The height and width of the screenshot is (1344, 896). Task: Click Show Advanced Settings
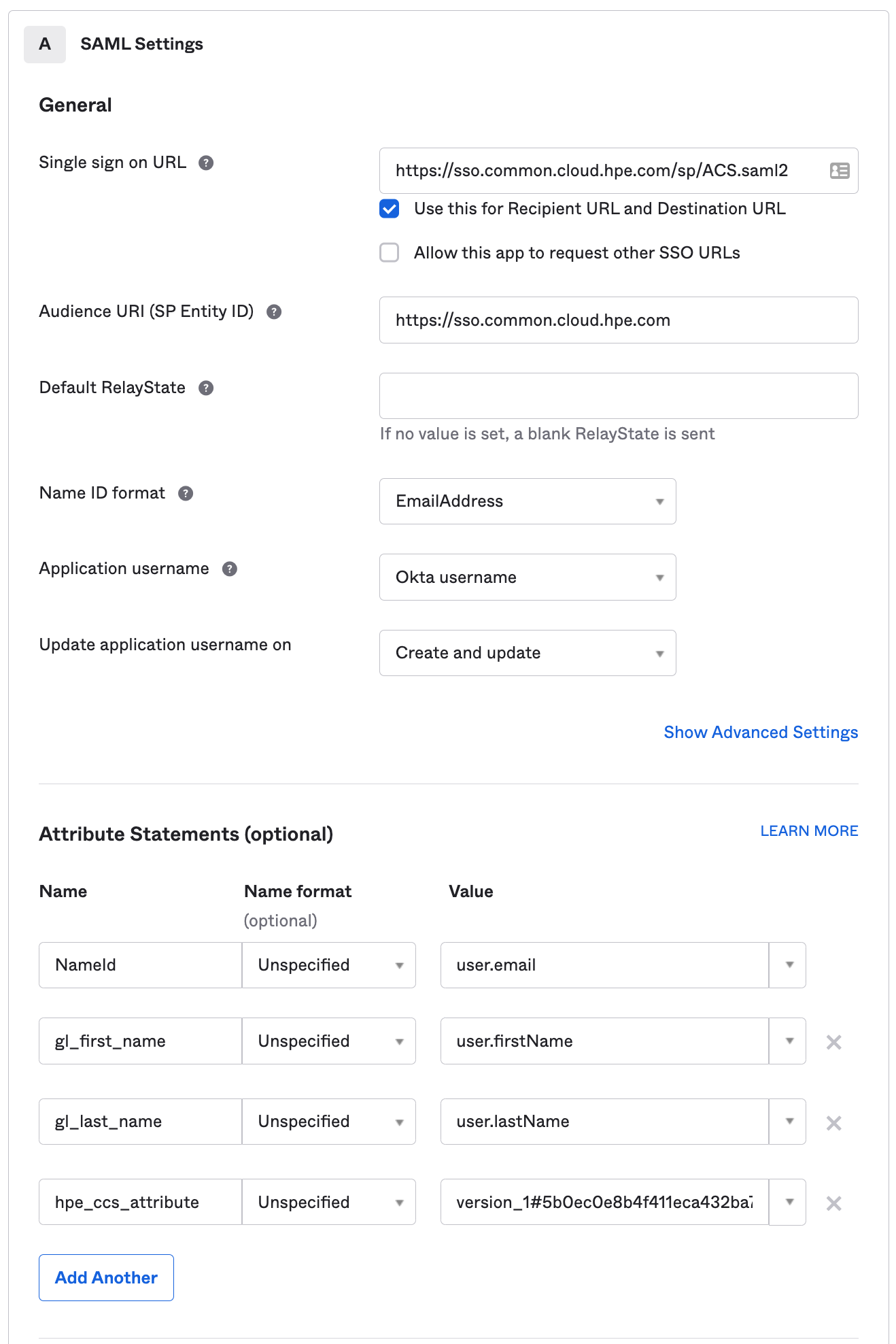click(x=761, y=733)
